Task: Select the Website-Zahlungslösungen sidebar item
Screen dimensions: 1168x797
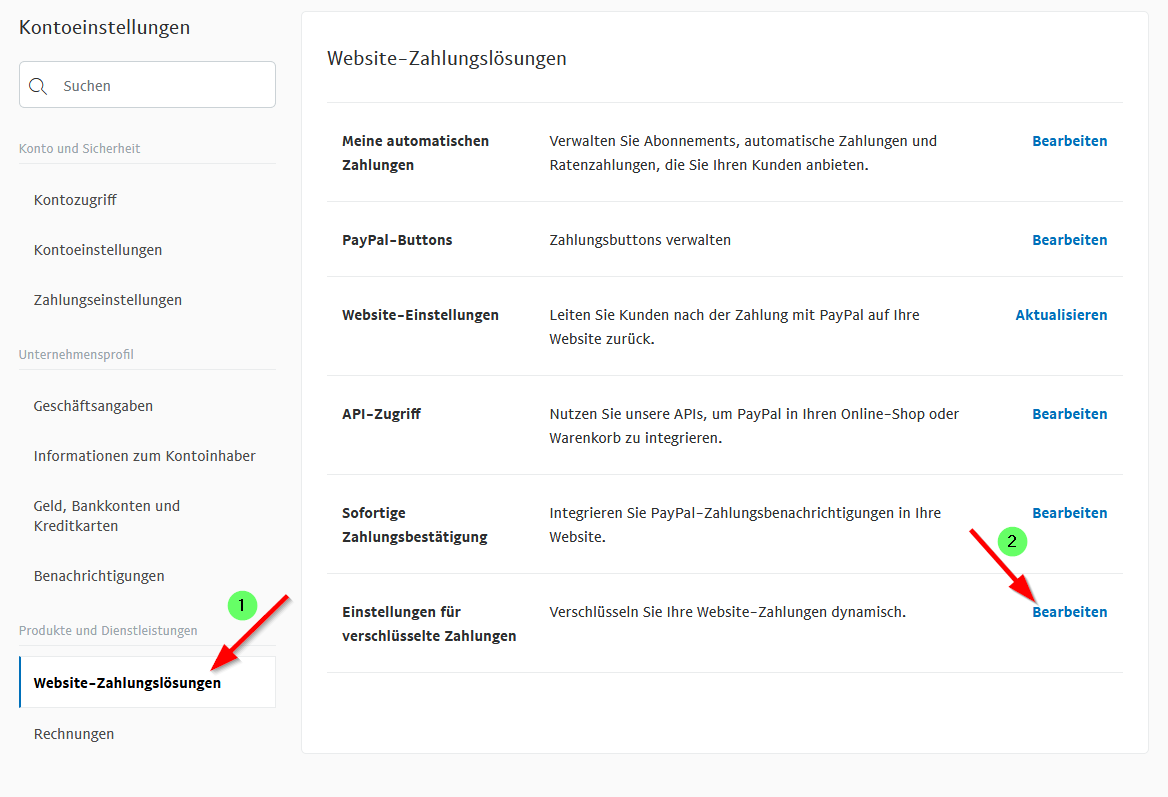Action: (x=127, y=683)
